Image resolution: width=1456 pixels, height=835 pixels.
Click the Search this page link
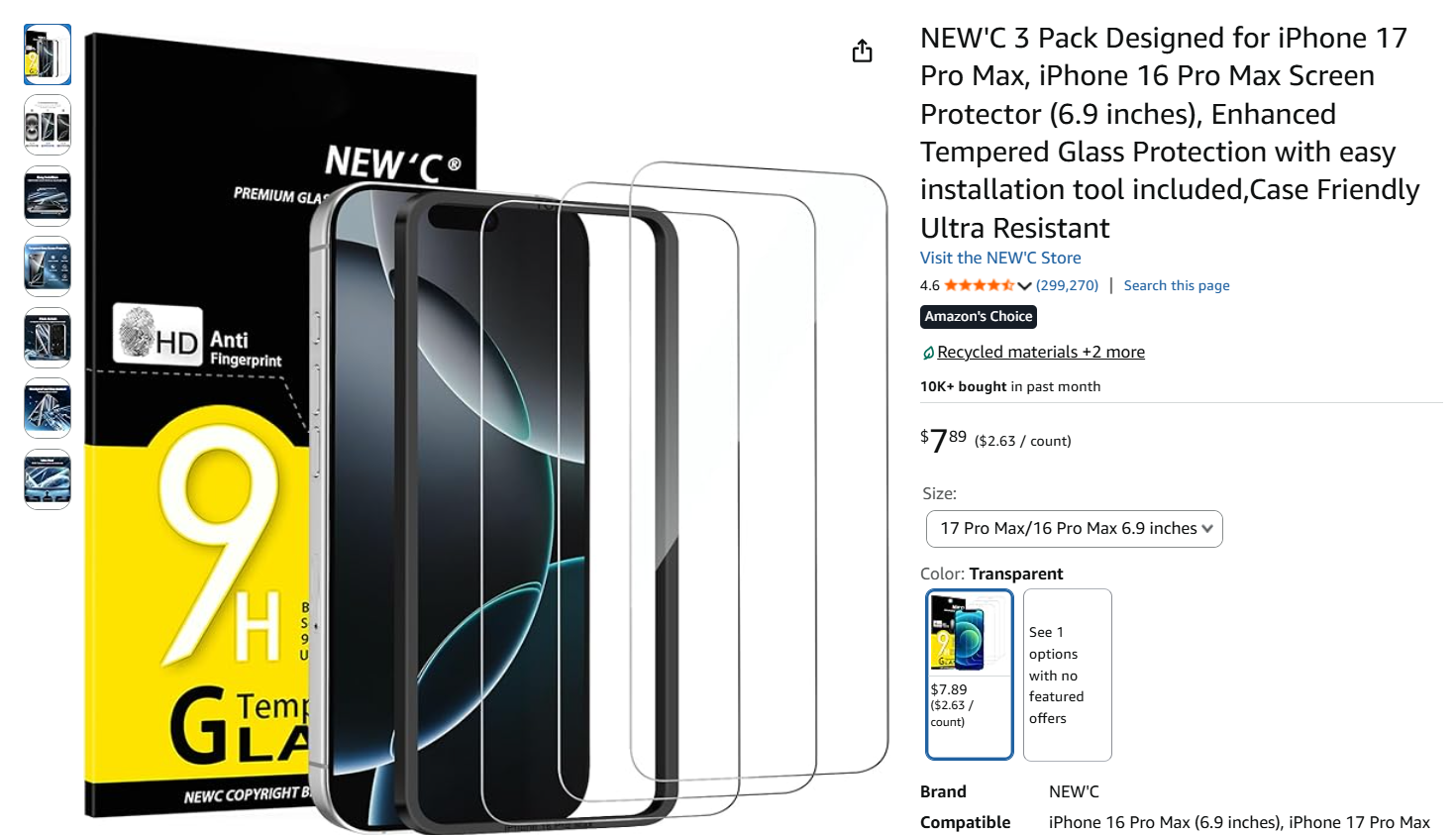click(1176, 285)
